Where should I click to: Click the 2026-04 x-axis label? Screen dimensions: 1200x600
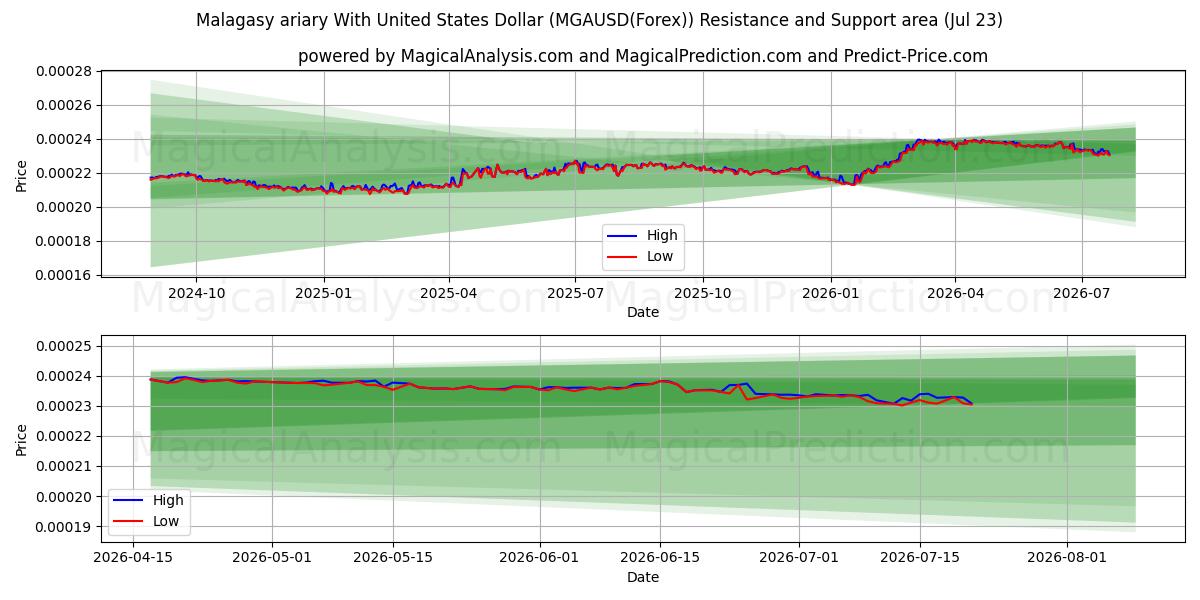coord(955,293)
